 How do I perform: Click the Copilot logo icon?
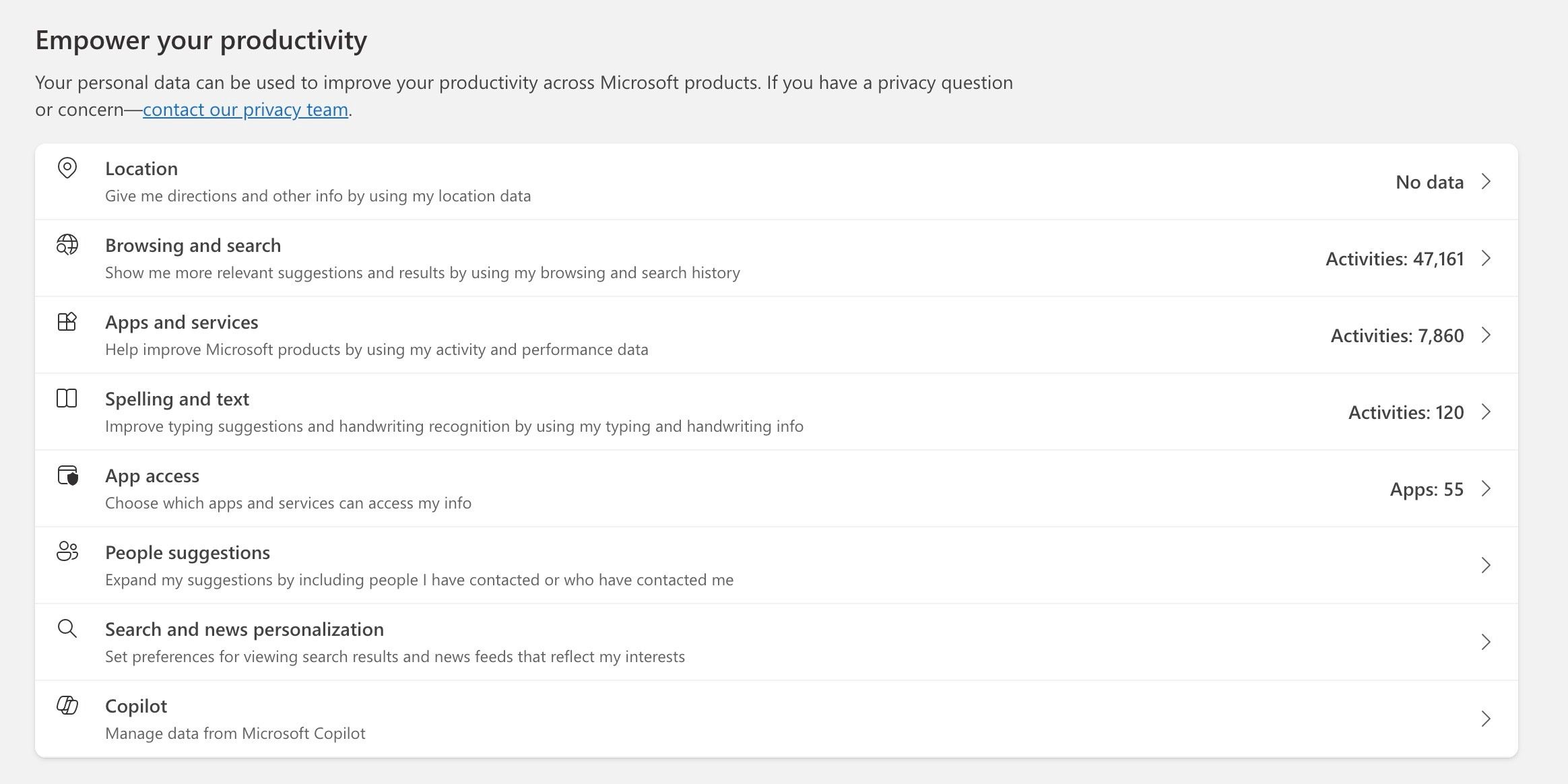pyautogui.click(x=67, y=705)
